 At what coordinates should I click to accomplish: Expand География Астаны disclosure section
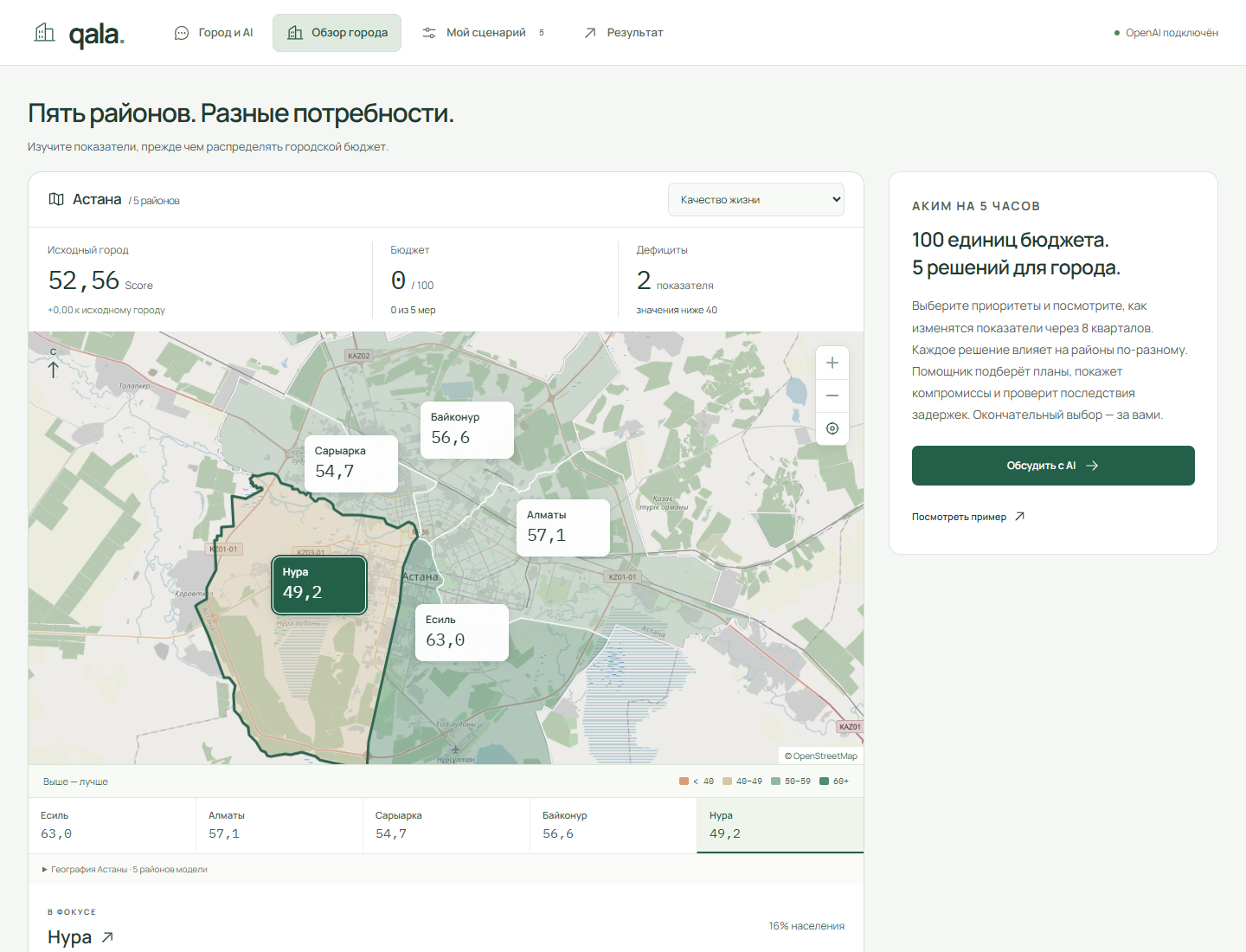tap(125, 869)
